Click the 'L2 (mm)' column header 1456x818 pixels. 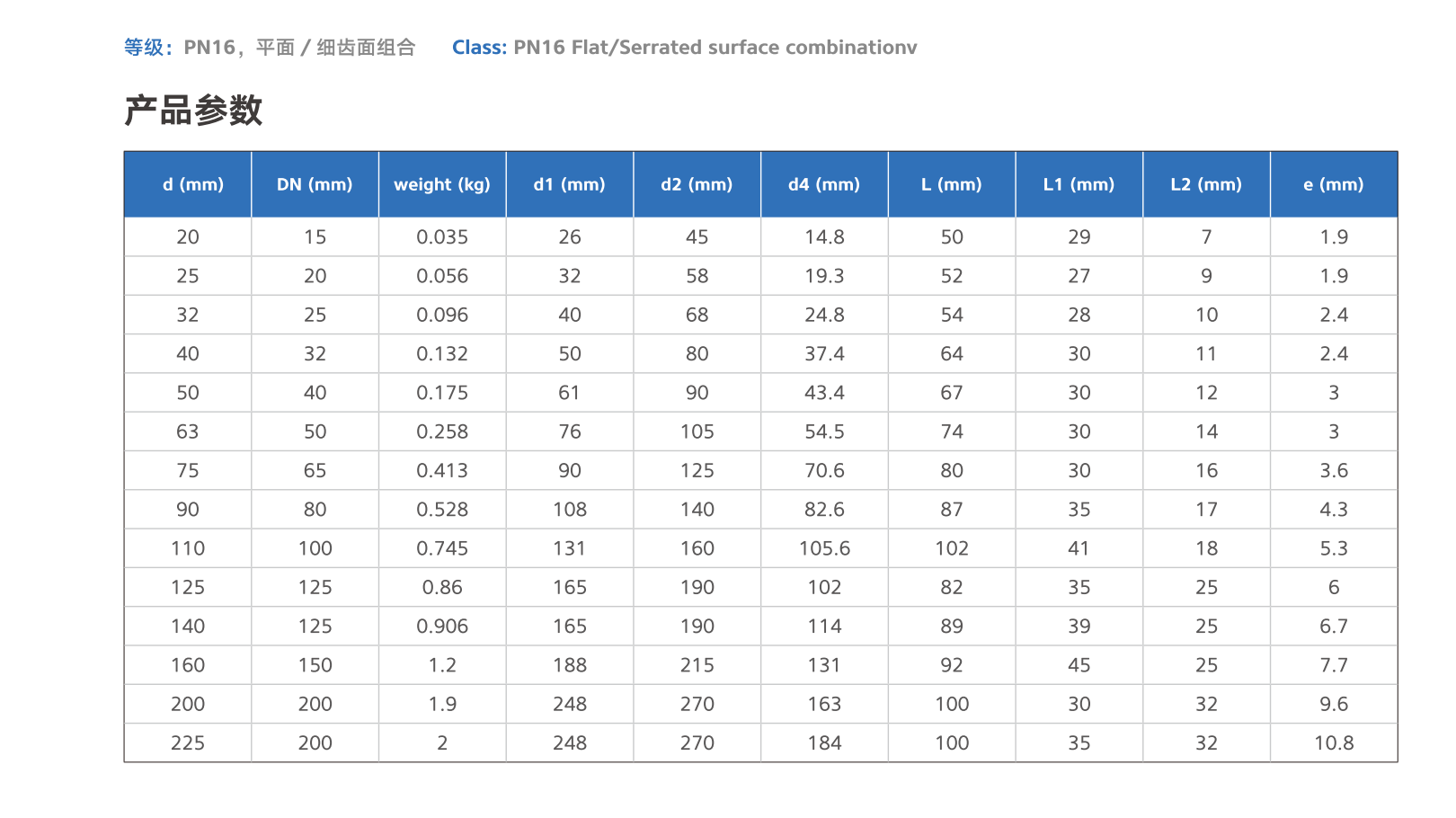pyautogui.click(x=1207, y=184)
